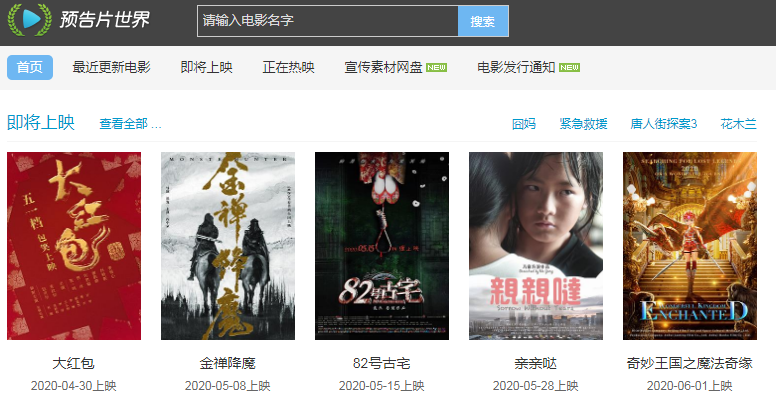This screenshot has height=404, width=776.
Task: Click the play-button site logo icon
Action: (x=30, y=19)
